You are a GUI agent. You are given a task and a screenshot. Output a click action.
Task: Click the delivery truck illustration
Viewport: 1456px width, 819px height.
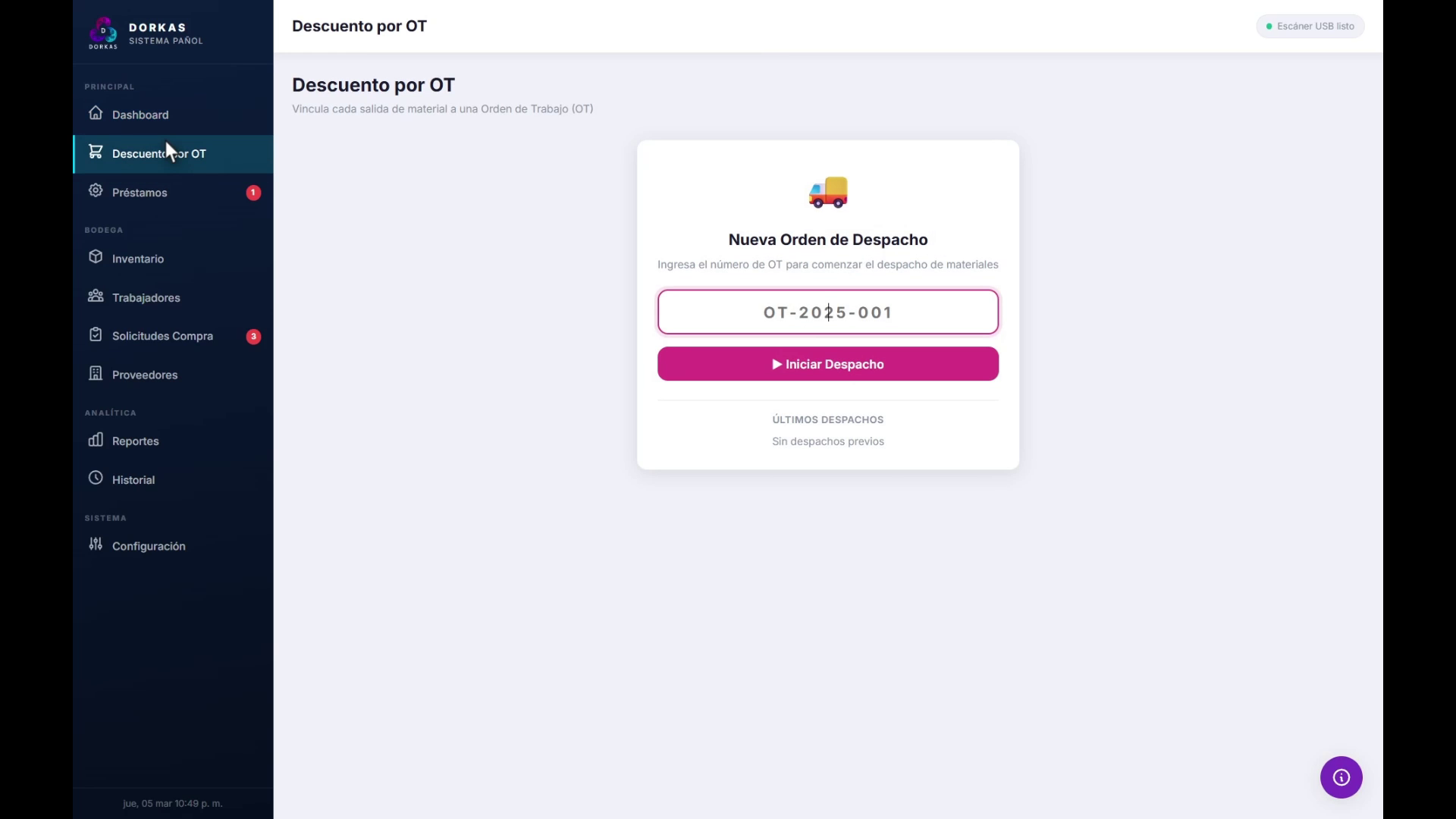(827, 193)
